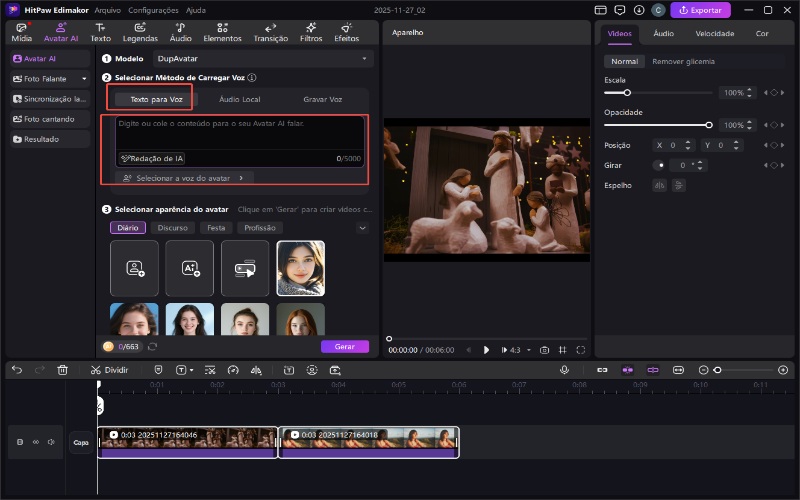
Task: Open the 4:3 aspect ratio dropdown
Action: pyautogui.click(x=529, y=350)
